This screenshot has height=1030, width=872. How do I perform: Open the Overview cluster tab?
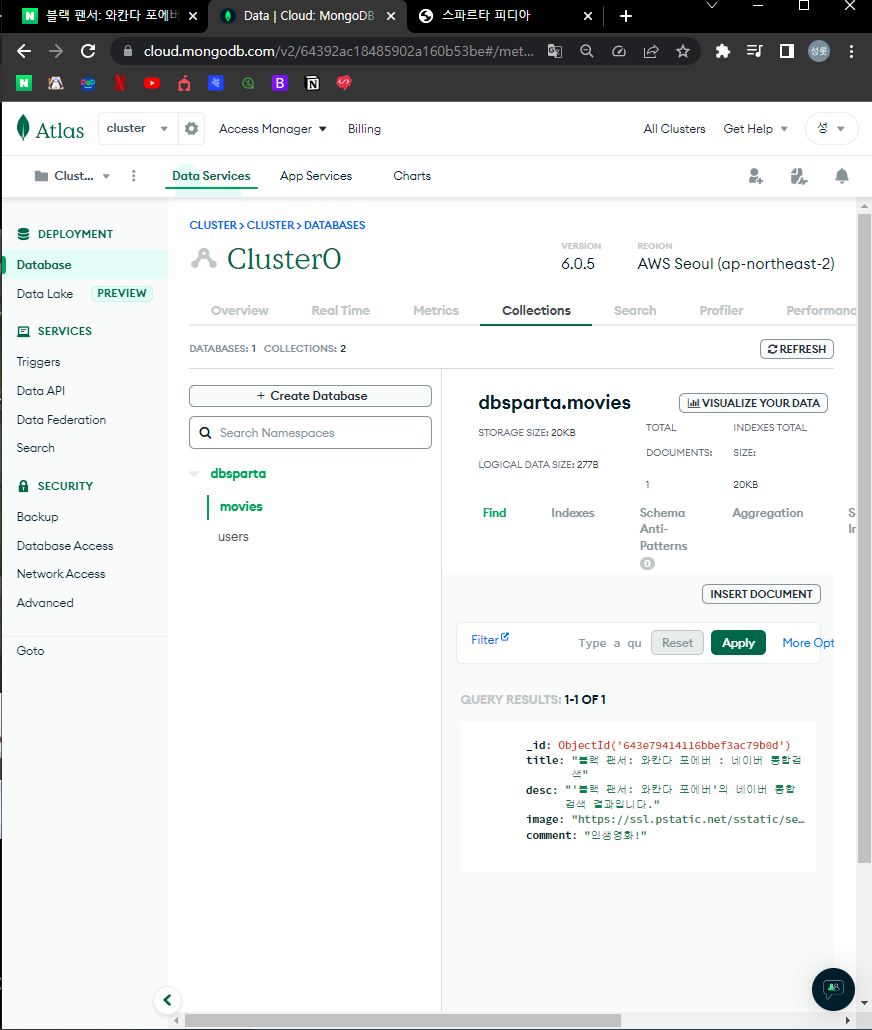(x=239, y=311)
